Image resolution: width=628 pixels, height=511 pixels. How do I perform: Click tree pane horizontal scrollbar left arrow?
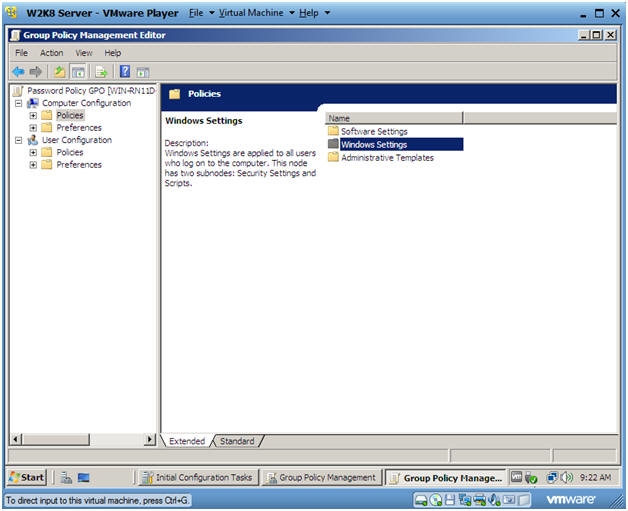(16, 440)
